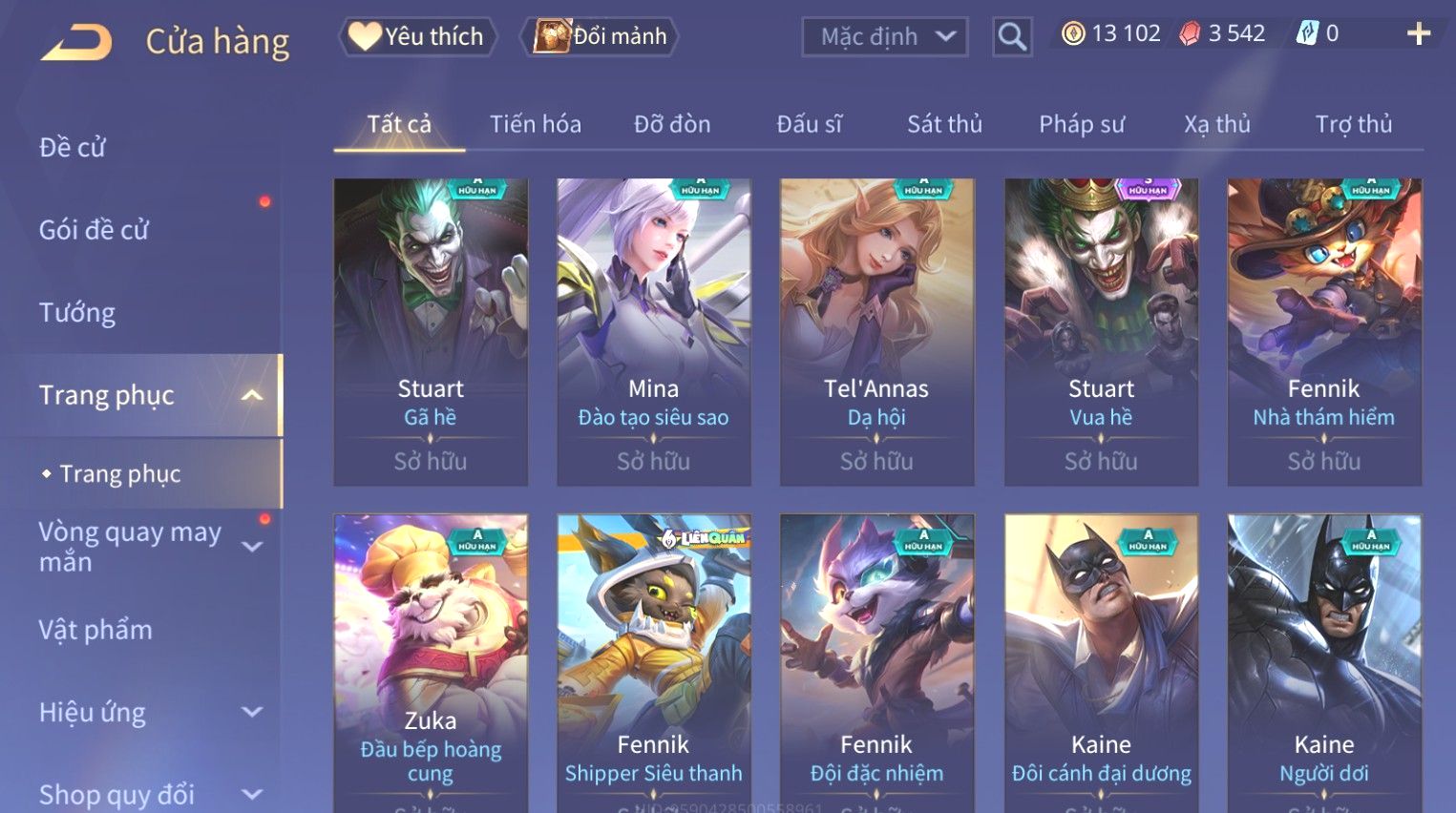Open Gói đề cử sidebar entry
1456x813 pixels.
pos(94,230)
